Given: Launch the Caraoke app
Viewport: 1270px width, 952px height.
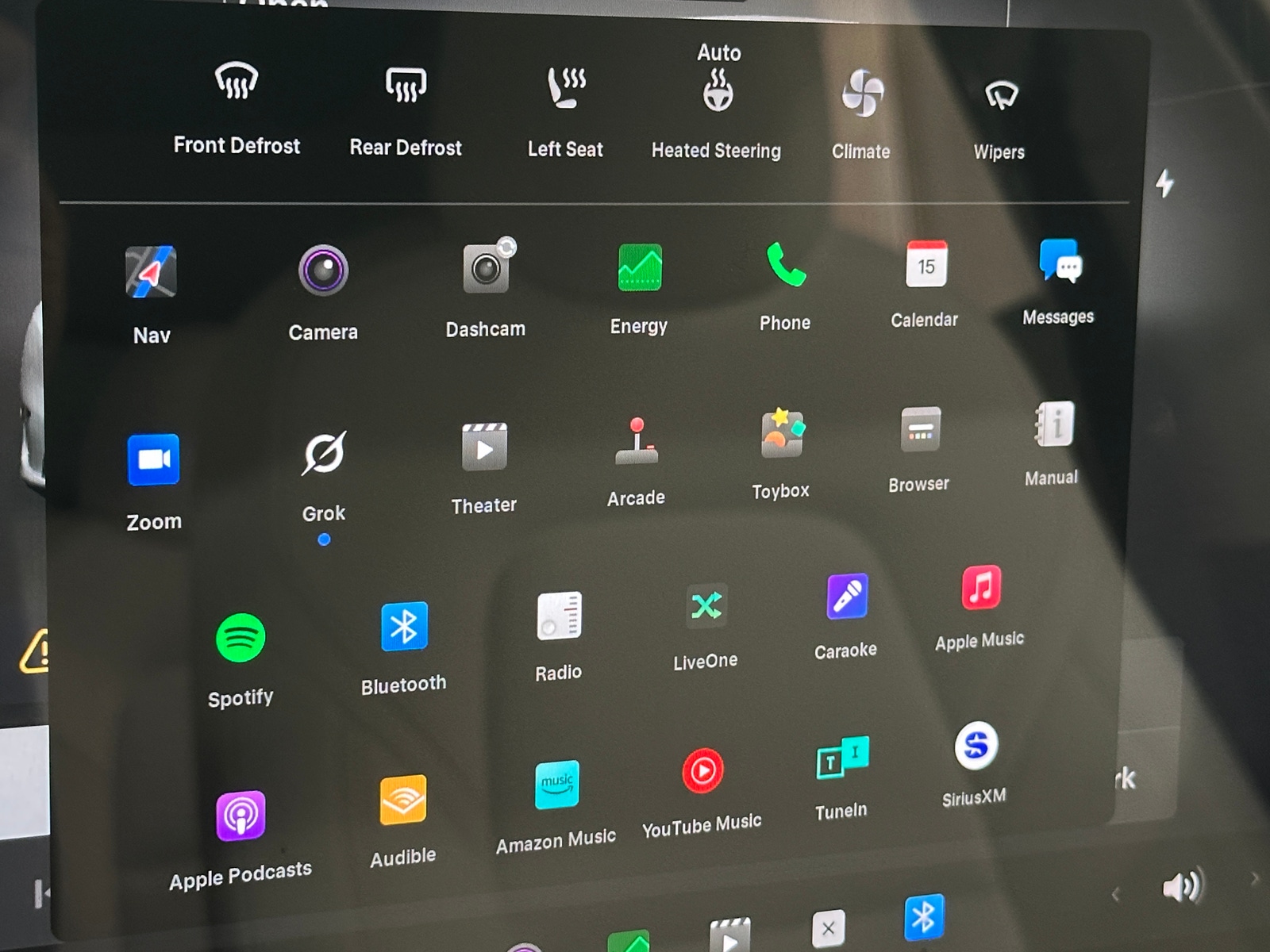Looking at the screenshot, I should pos(847,596).
